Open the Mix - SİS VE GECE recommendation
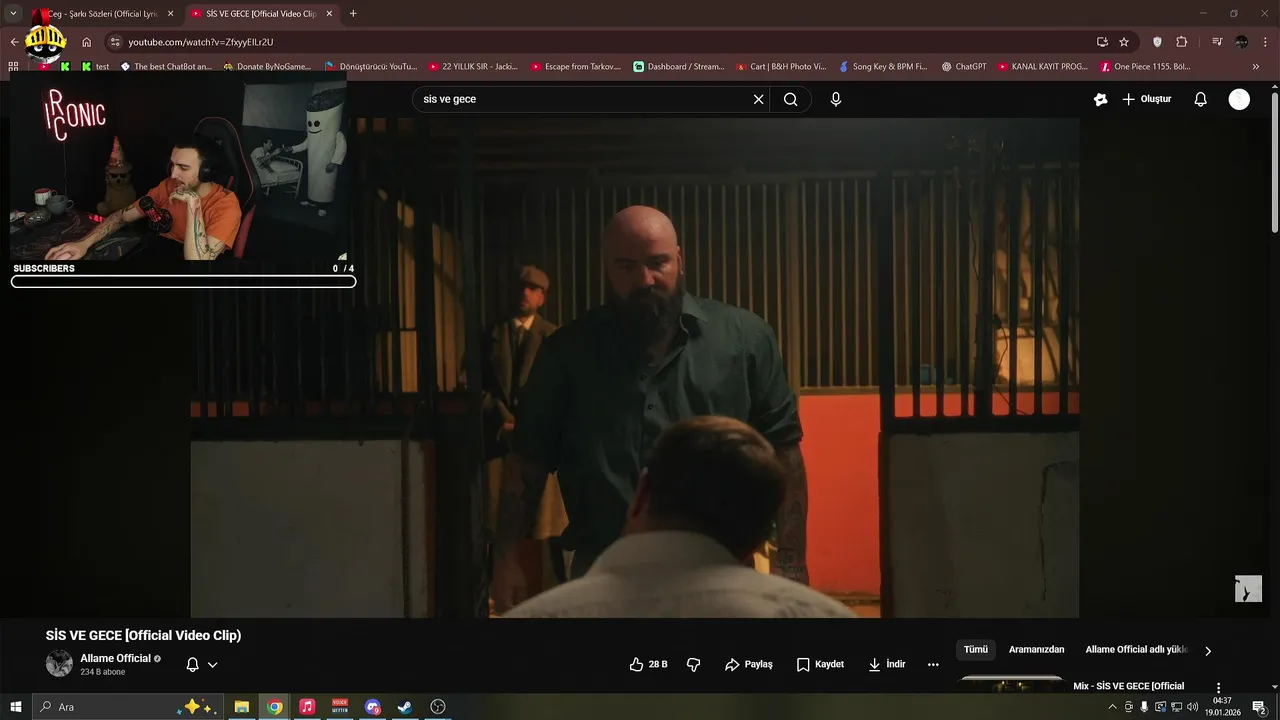Image resolution: width=1280 pixels, height=720 pixels. click(x=1128, y=686)
